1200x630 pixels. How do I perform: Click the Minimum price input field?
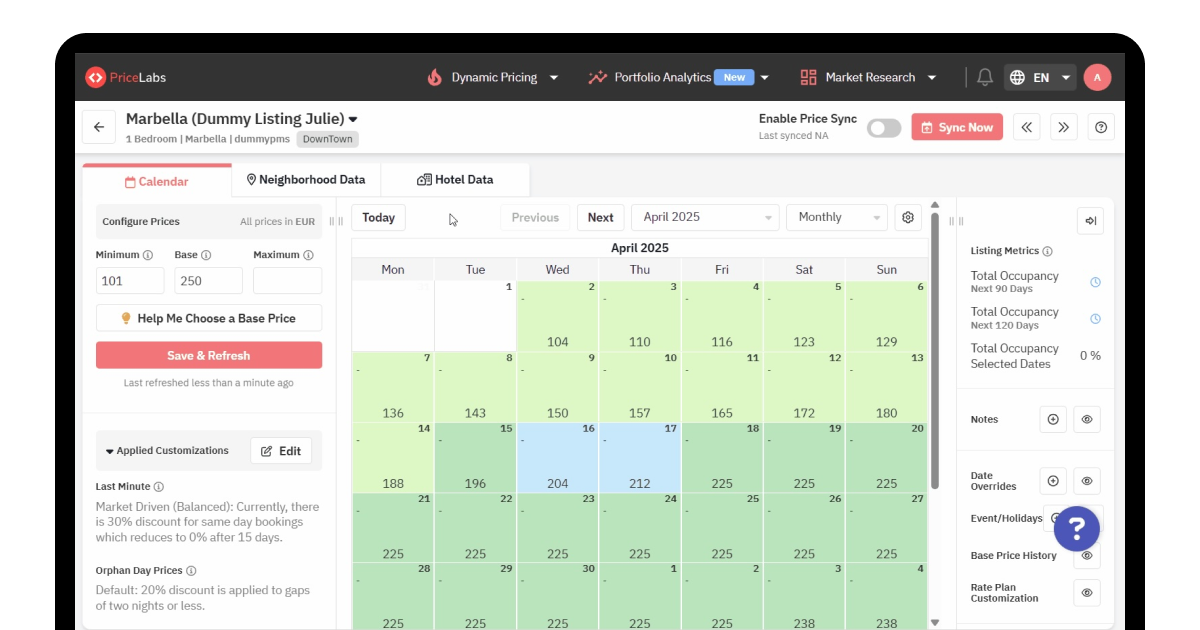[130, 281]
